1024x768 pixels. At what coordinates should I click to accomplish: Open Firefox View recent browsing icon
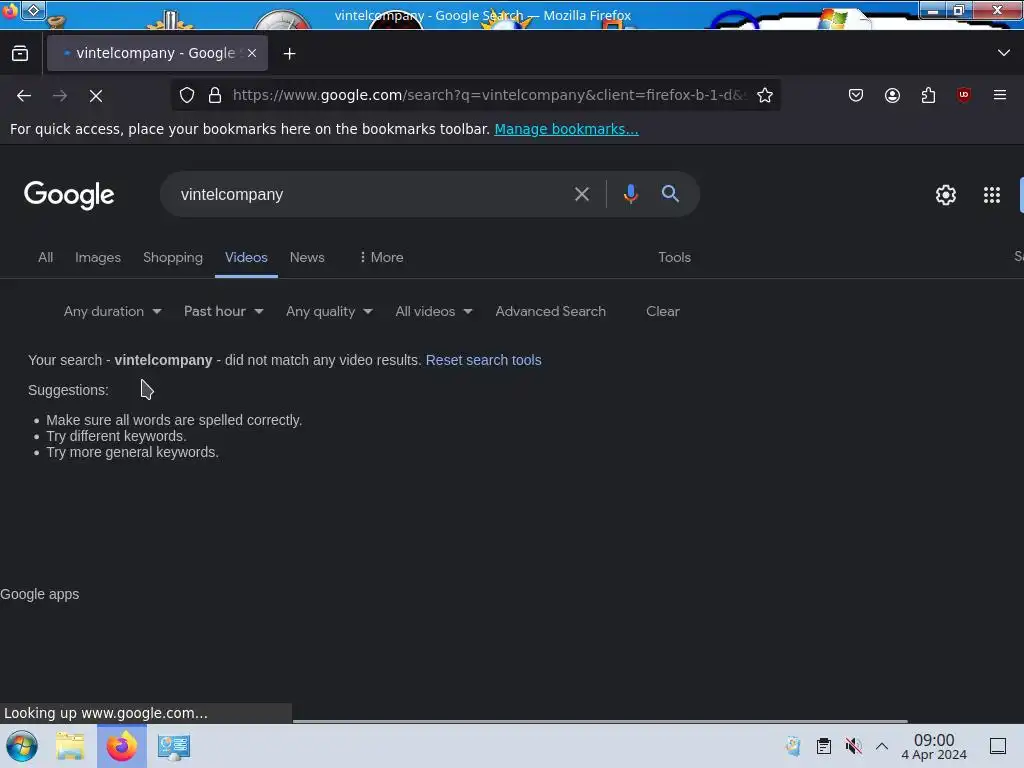[20, 54]
